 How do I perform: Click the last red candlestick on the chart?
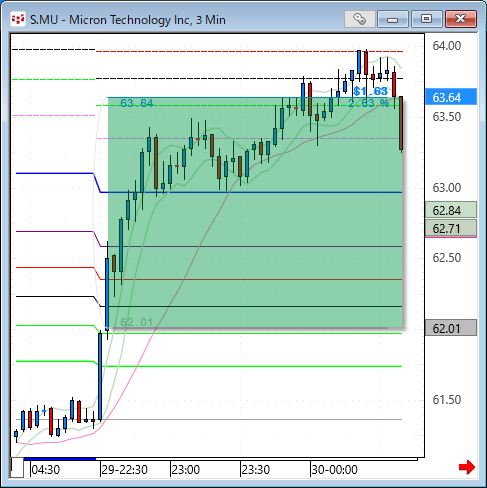pyautogui.click(x=401, y=123)
